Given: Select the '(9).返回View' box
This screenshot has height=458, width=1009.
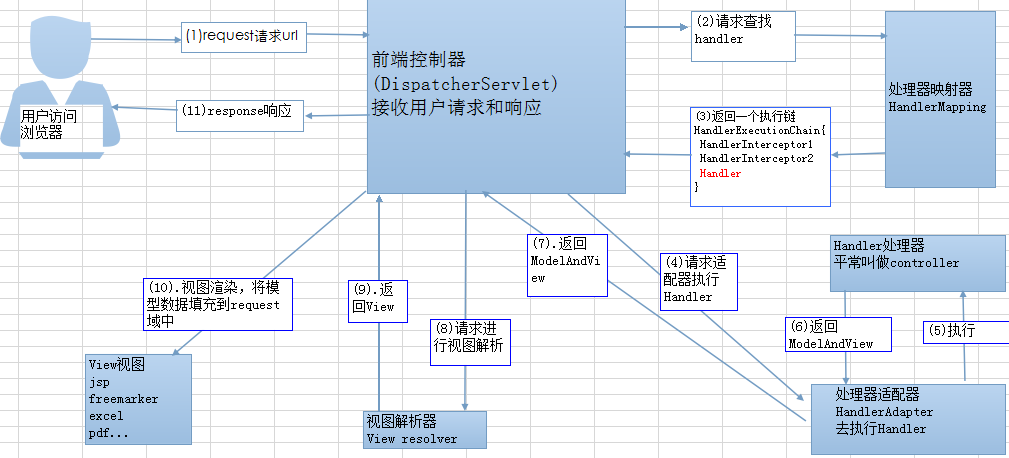Looking at the screenshot, I should [x=378, y=300].
